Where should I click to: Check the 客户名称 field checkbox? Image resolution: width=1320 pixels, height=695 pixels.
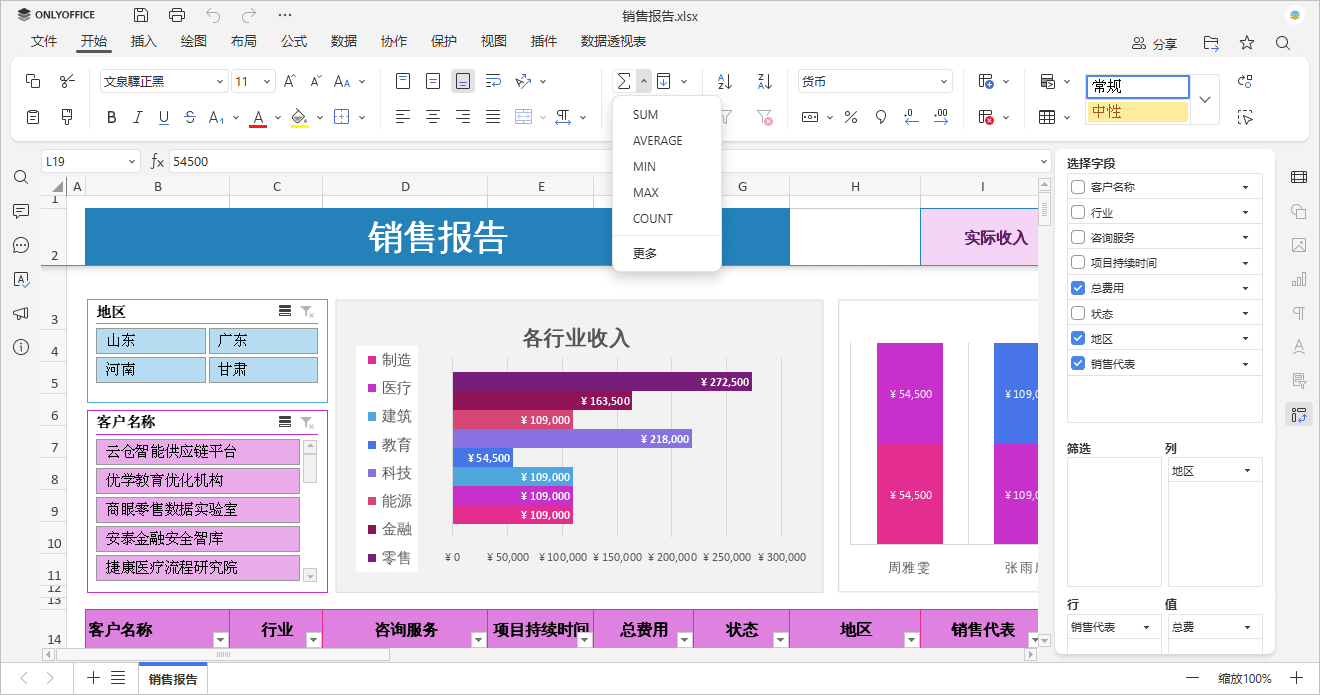pyautogui.click(x=1078, y=187)
